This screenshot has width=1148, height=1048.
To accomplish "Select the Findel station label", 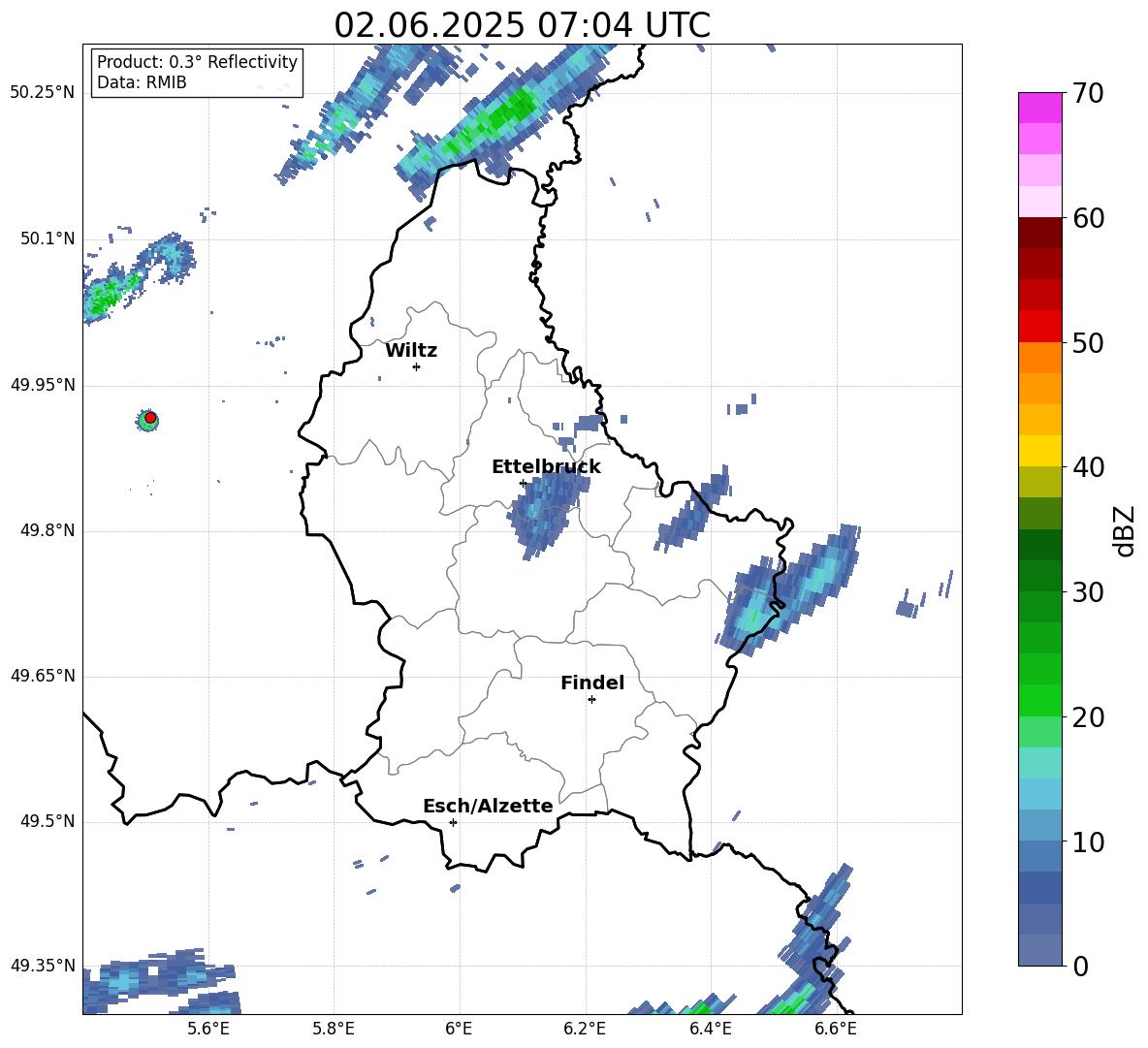I will (x=592, y=683).
